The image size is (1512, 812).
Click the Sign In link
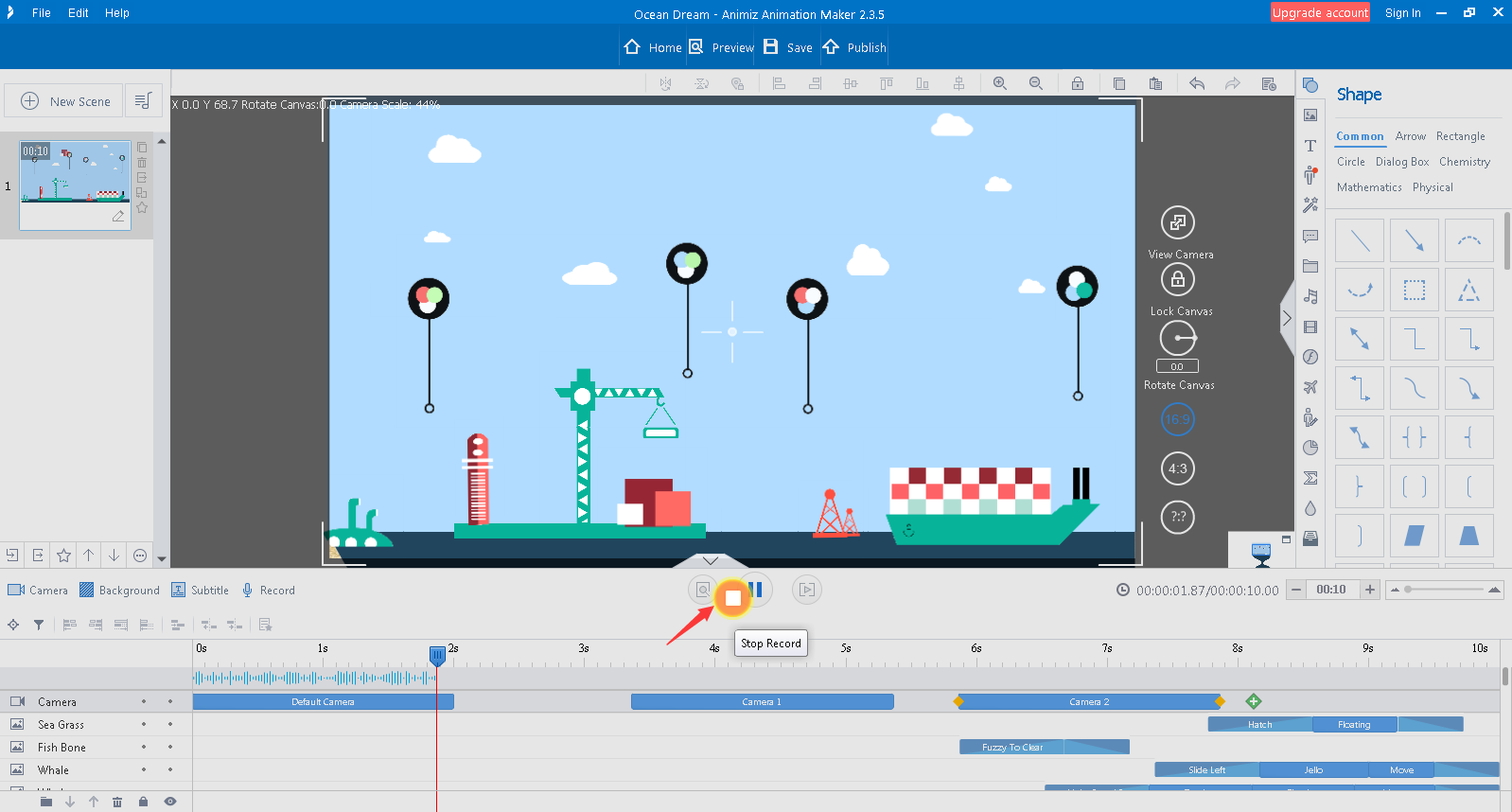click(1402, 13)
